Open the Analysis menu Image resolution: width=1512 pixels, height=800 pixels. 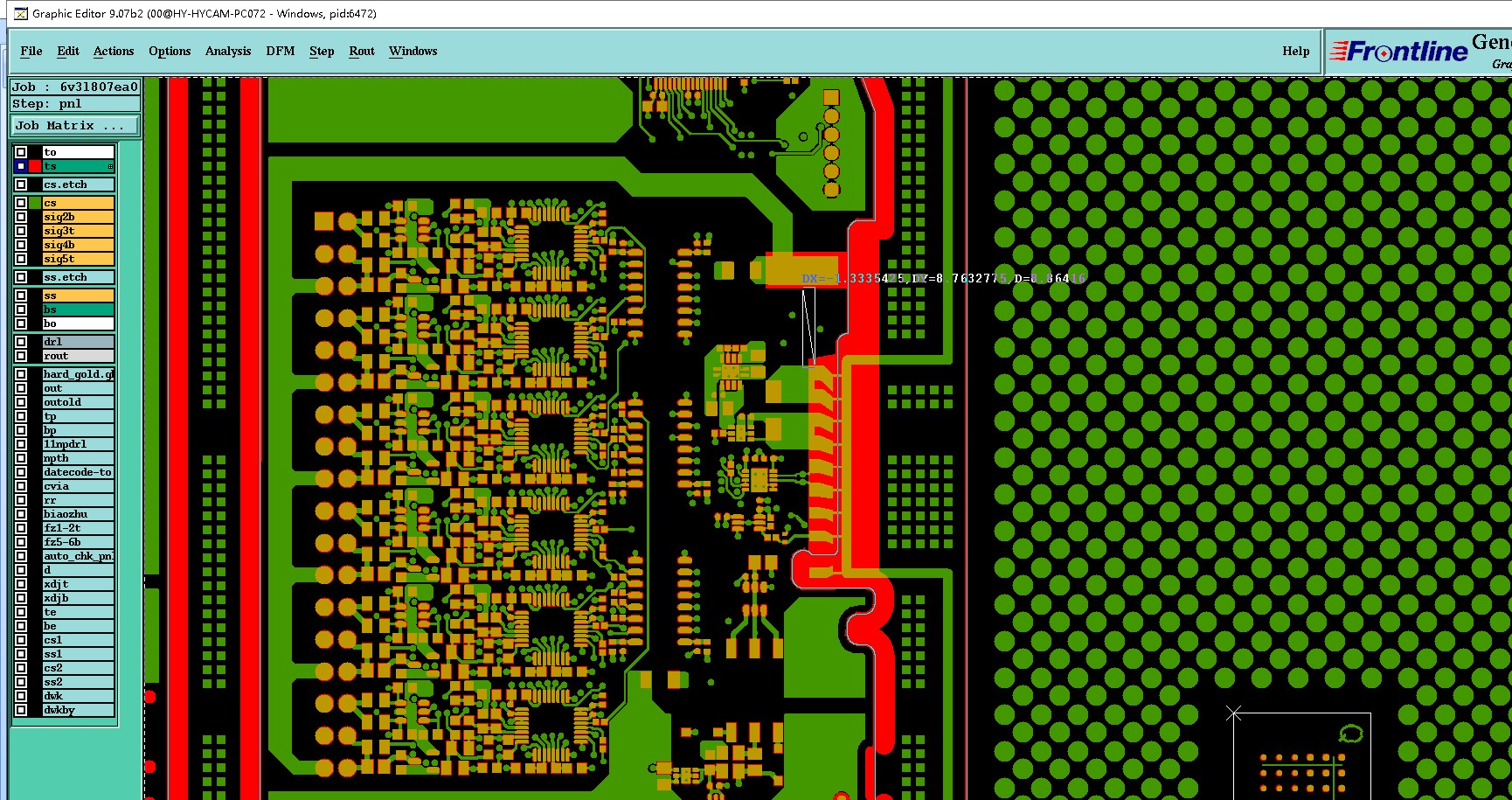(x=228, y=51)
